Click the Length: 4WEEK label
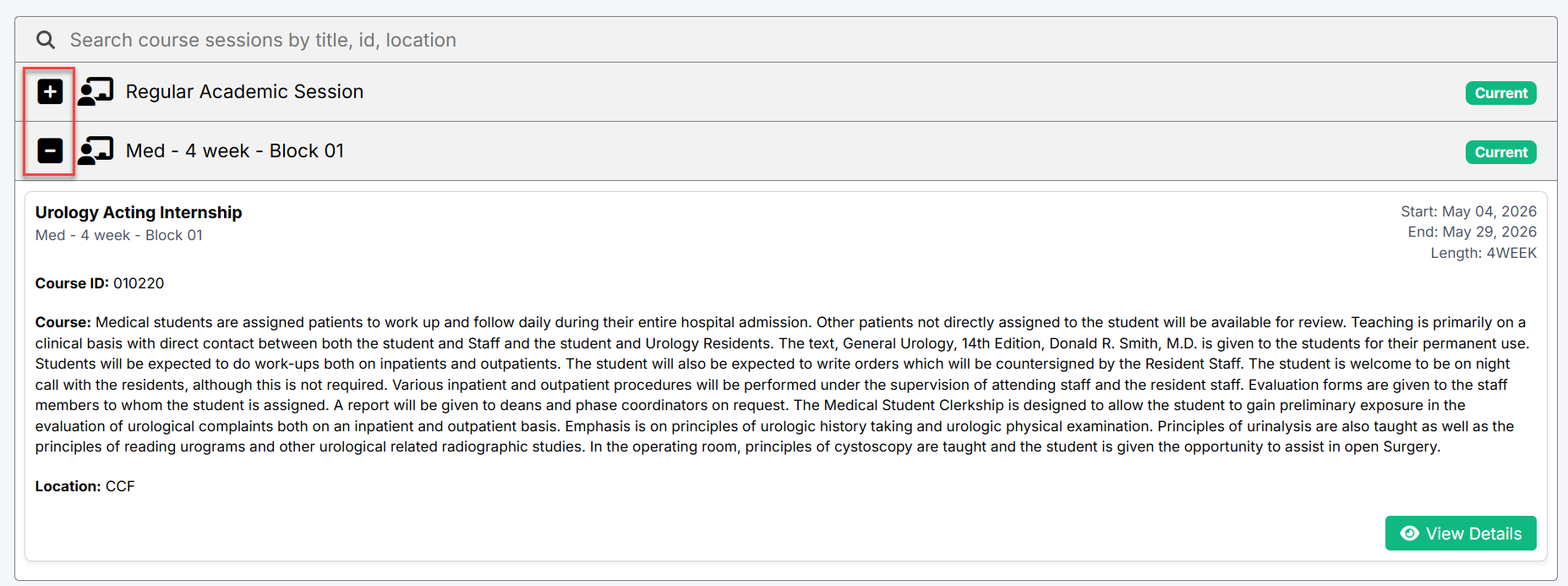 point(1483,253)
